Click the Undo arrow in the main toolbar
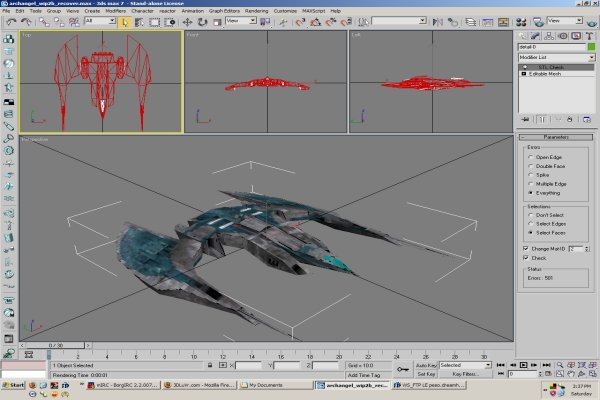Screen dimensions: 600x400 point(11,22)
